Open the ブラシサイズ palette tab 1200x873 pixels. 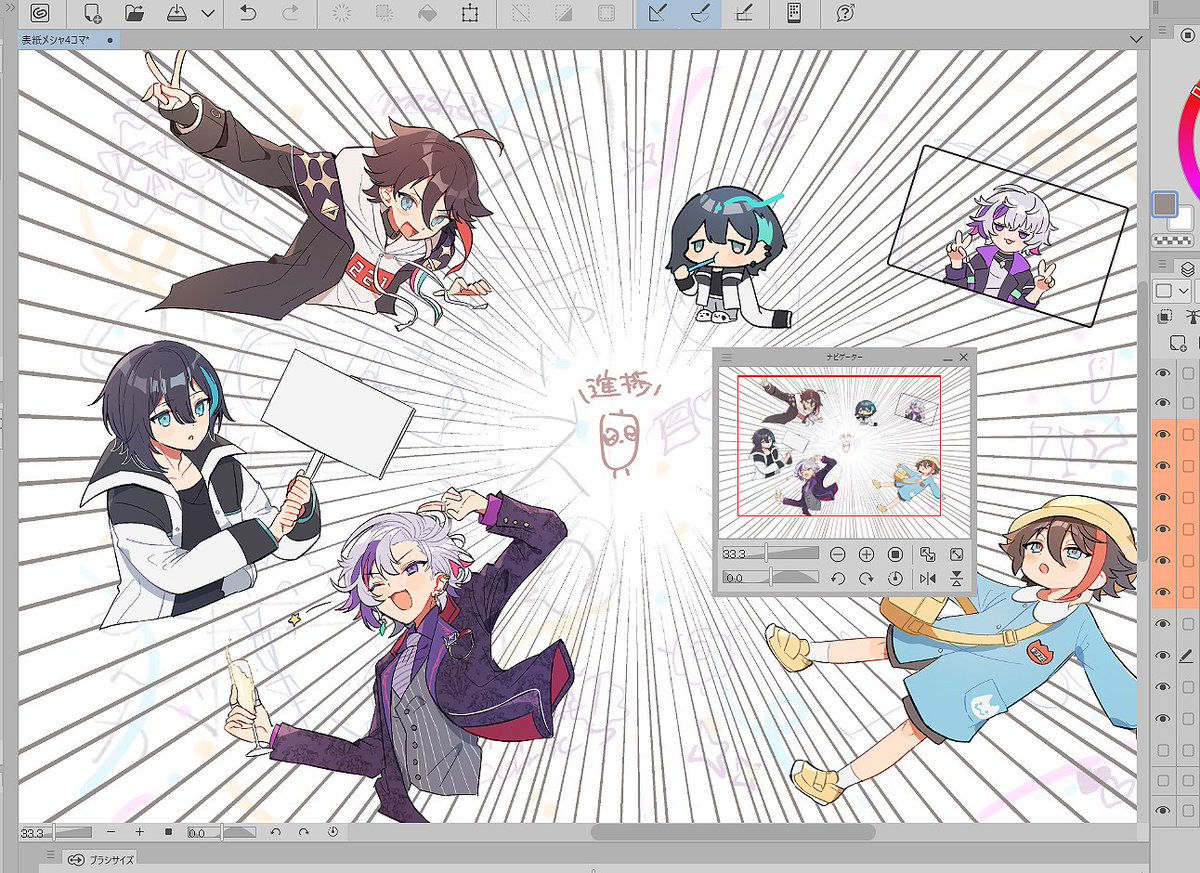98,859
